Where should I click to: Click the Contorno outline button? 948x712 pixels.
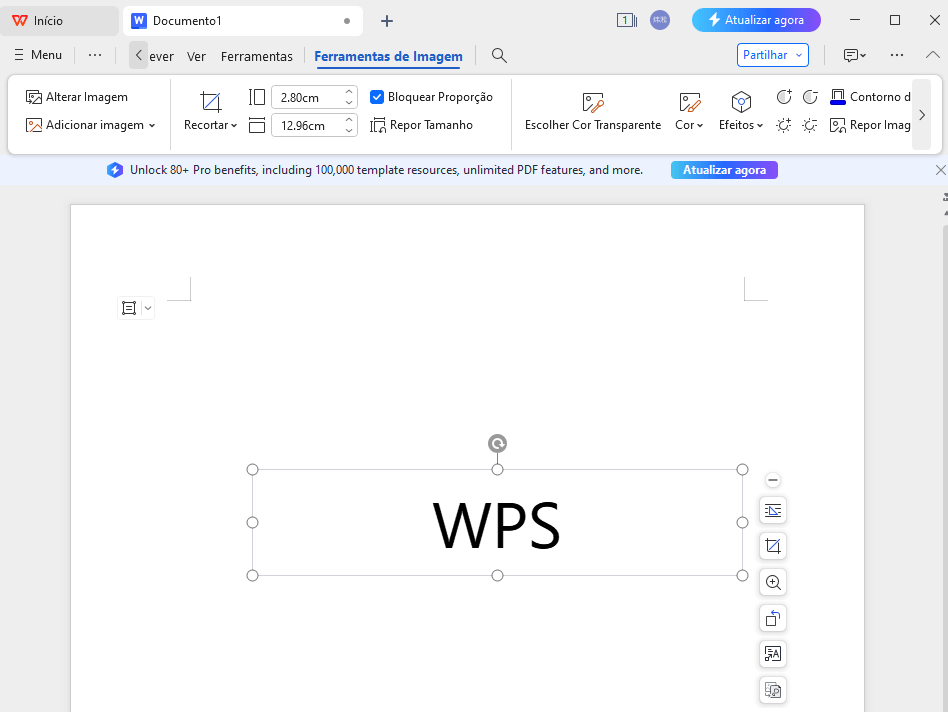pyautogui.click(x=870, y=97)
